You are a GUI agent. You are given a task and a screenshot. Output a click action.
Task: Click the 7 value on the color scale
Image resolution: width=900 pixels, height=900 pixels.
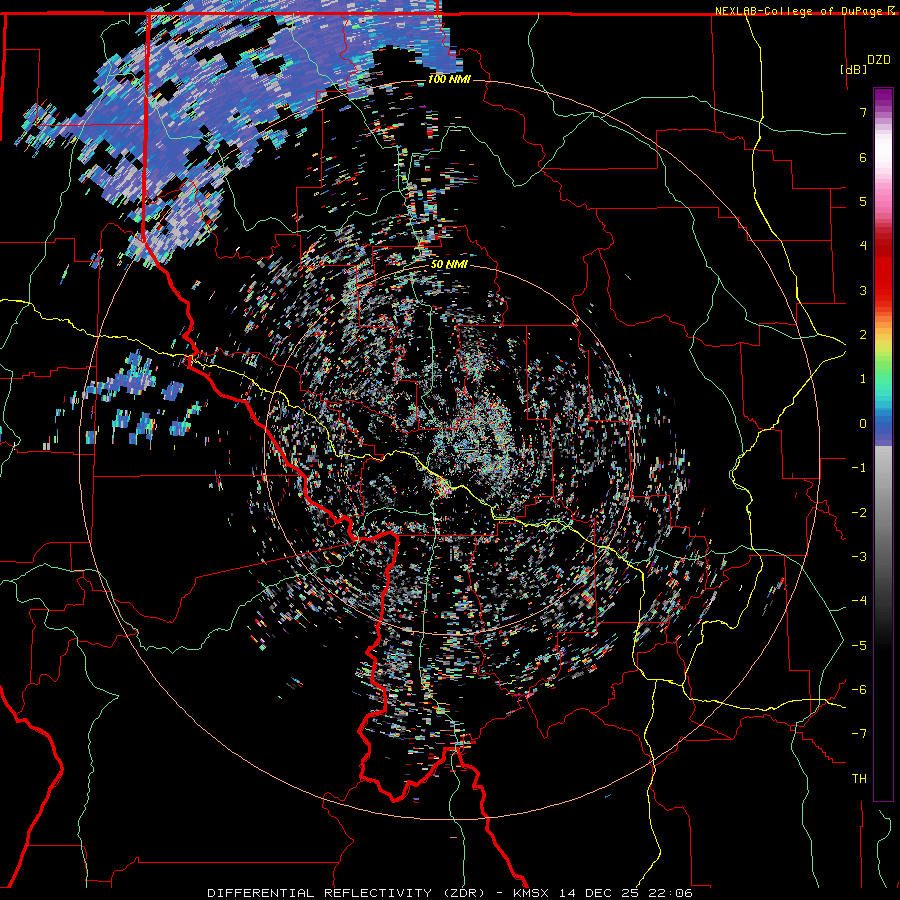click(x=863, y=112)
